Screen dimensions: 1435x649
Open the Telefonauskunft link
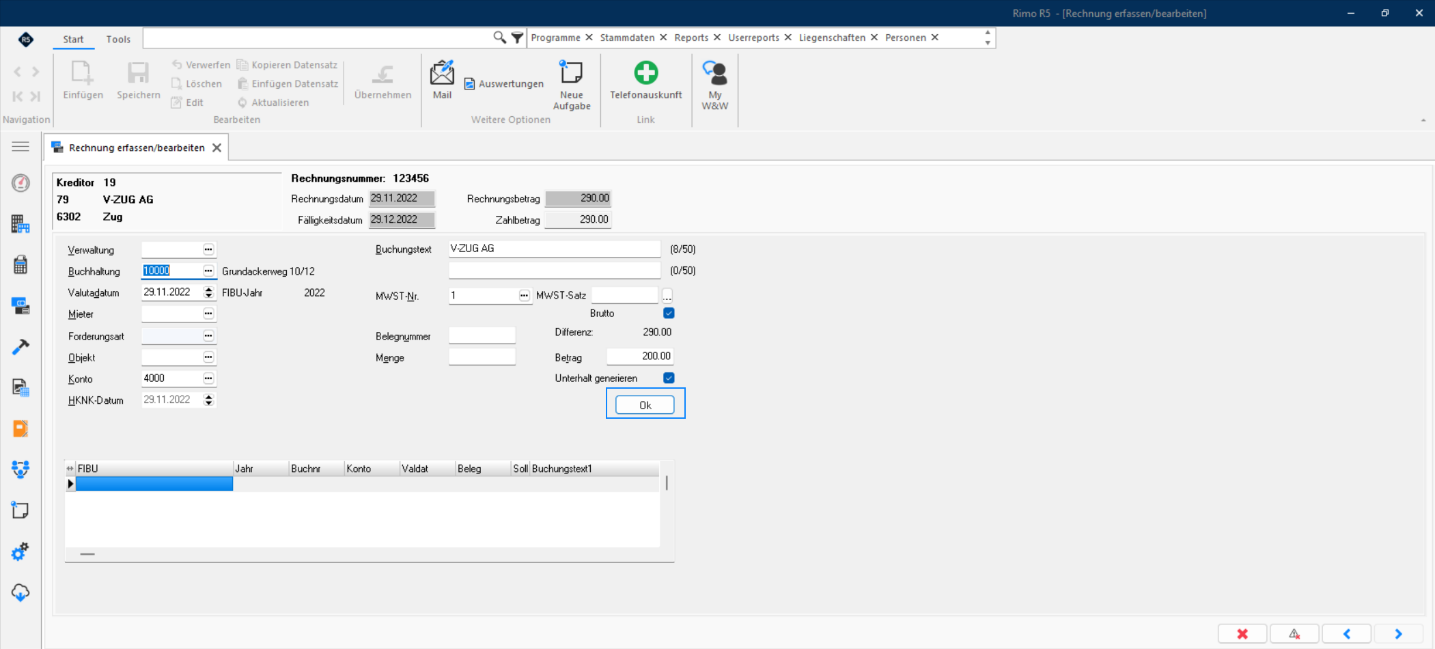tap(646, 80)
